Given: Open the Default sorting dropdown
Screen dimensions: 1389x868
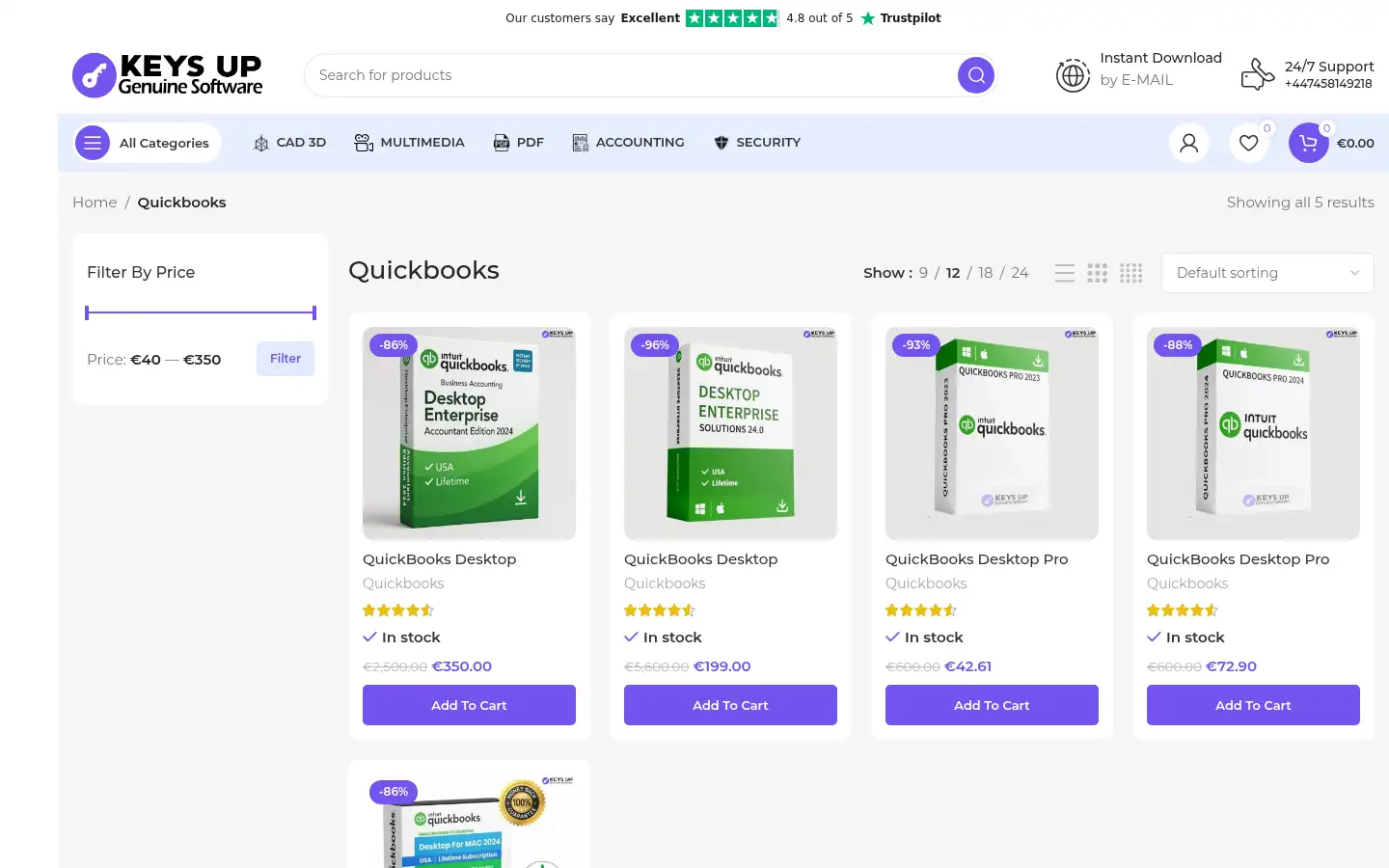Looking at the screenshot, I should click(1267, 273).
